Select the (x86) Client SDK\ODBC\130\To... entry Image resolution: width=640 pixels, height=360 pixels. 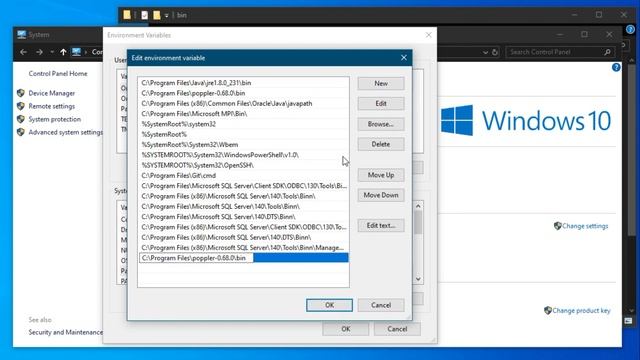click(x=243, y=227)
